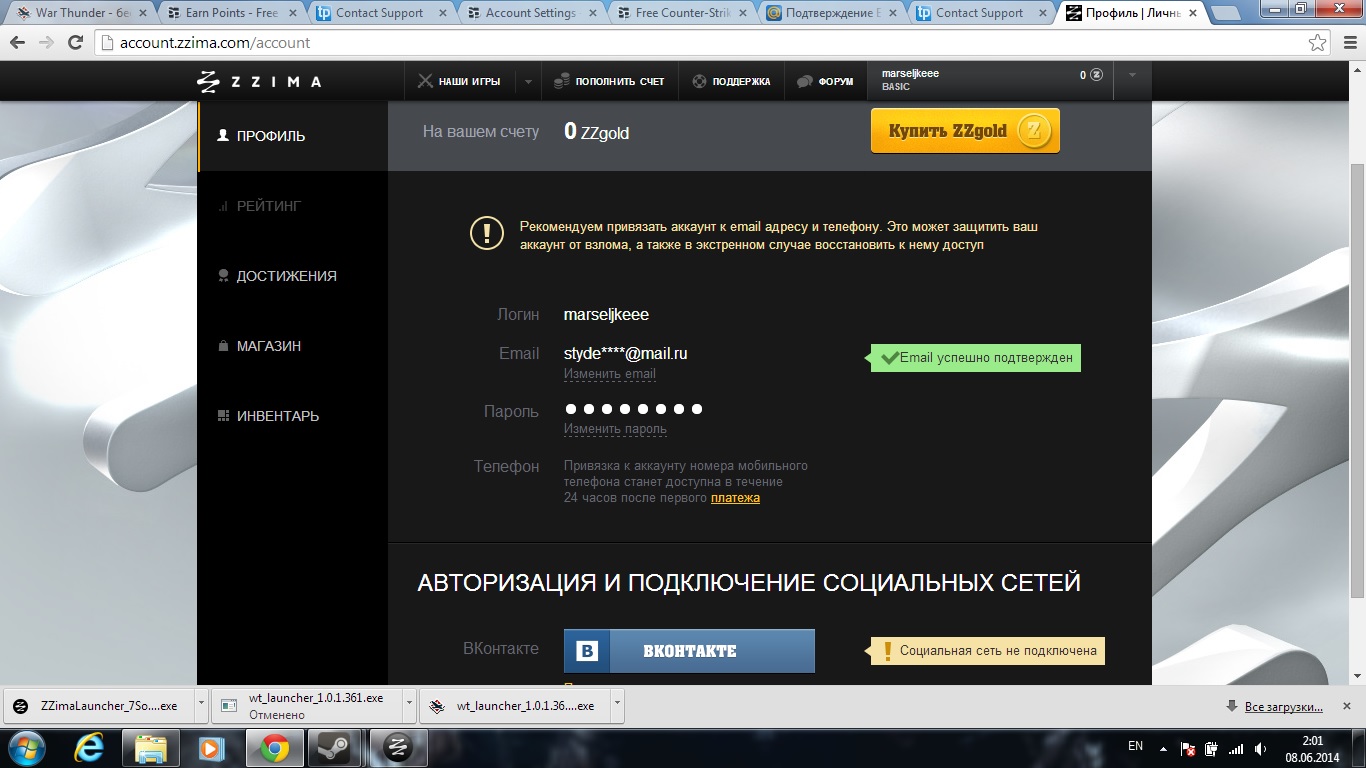Open Steam from the taskbar
Screen dimensions: 1366x768
(x=335, y=747)
